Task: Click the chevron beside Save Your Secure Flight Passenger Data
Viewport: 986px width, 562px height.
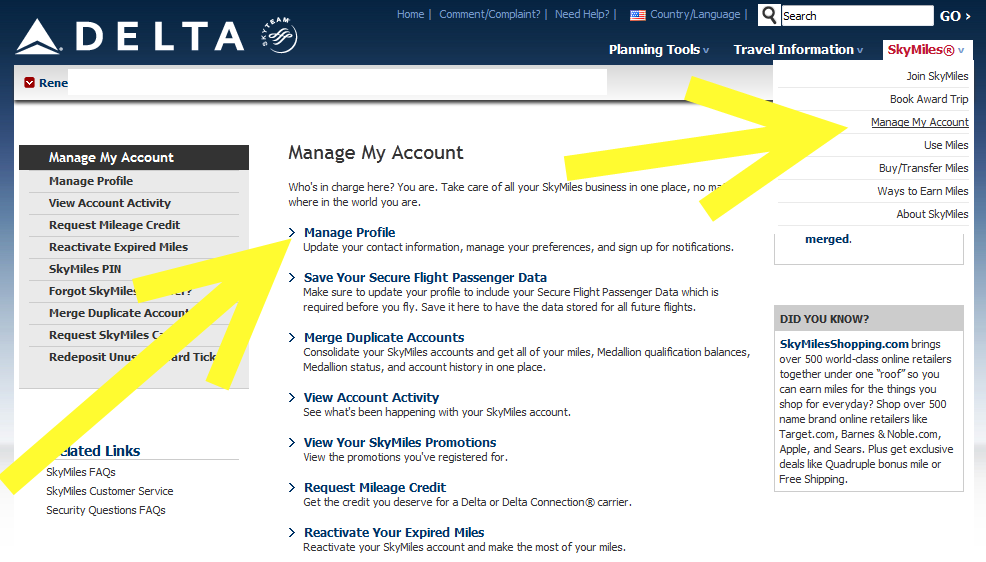Action: (292, 278)
